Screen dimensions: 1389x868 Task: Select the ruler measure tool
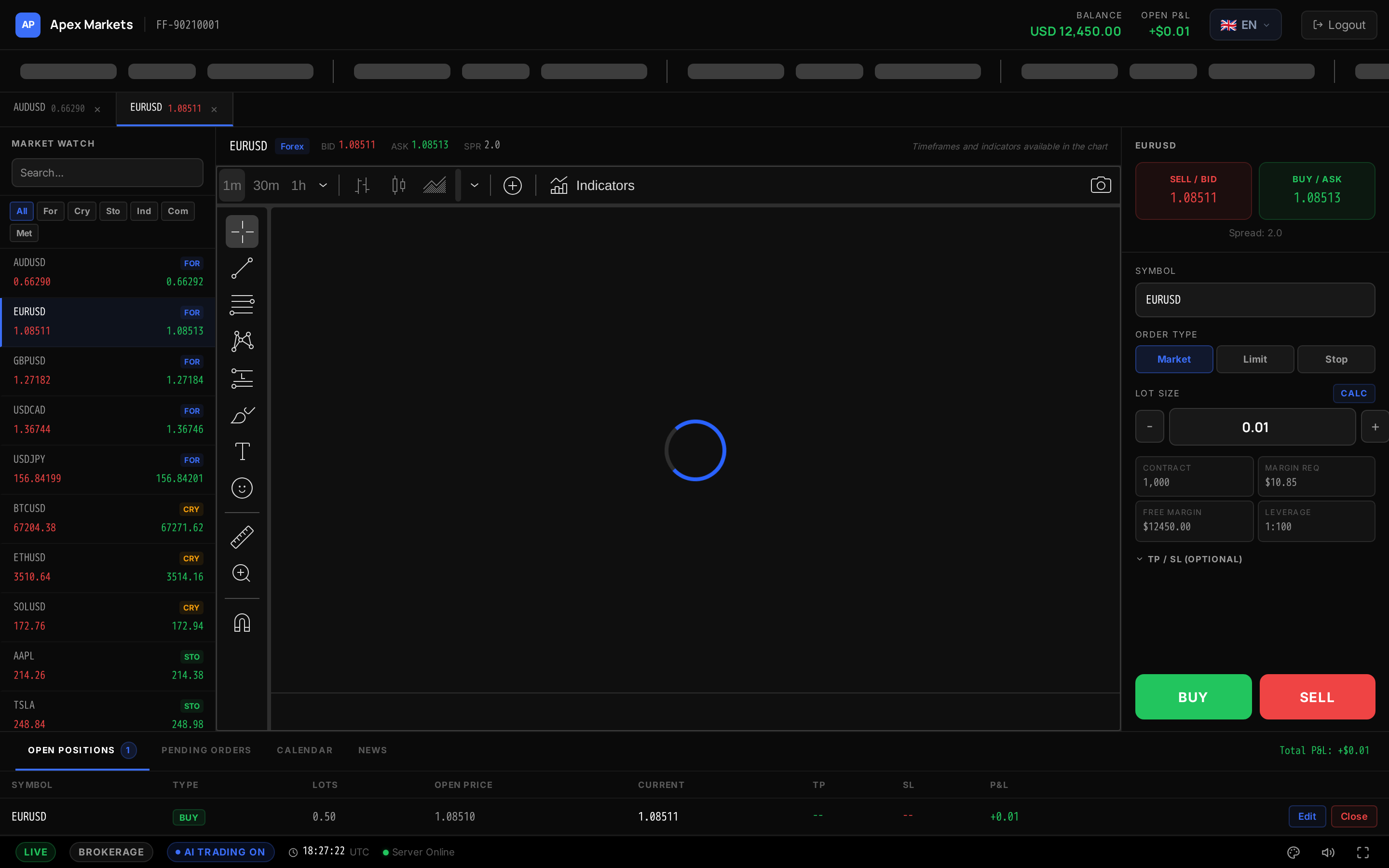(242, 537)
